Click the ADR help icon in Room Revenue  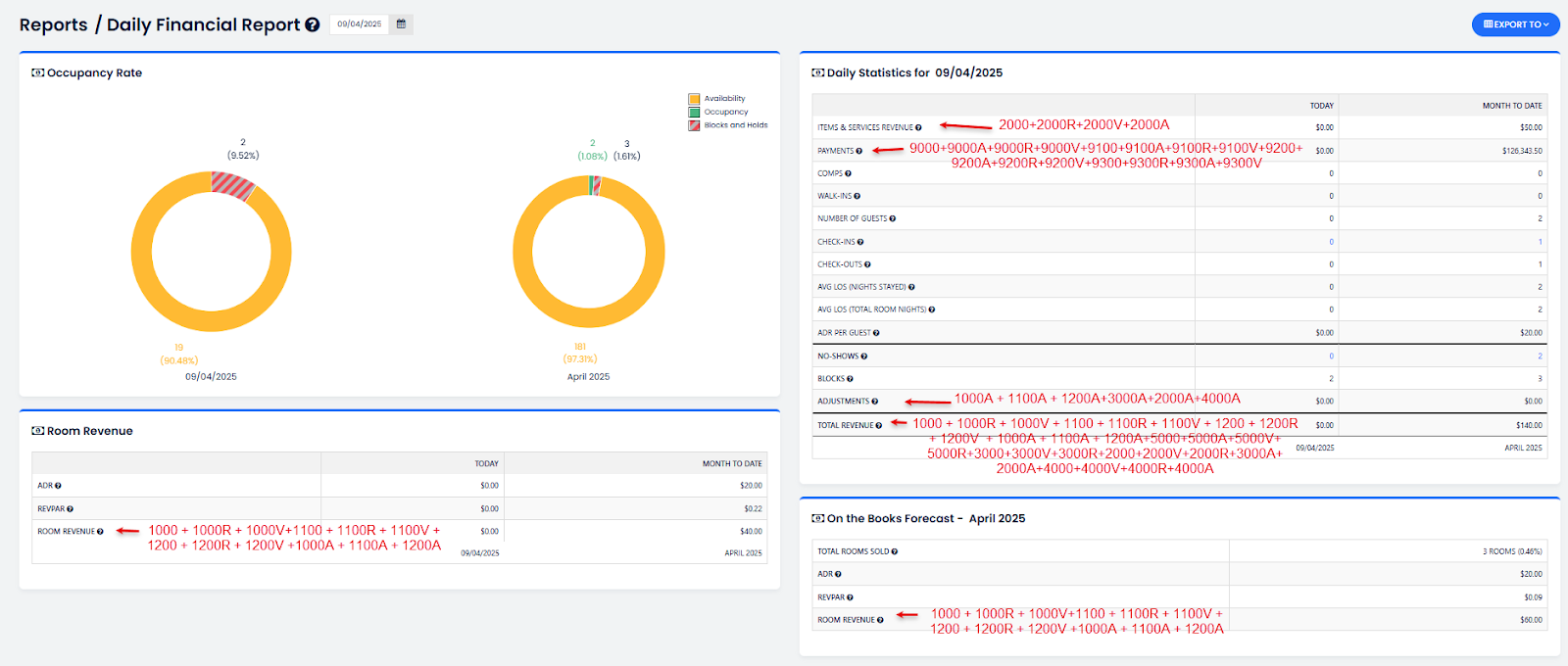(58, 486)
